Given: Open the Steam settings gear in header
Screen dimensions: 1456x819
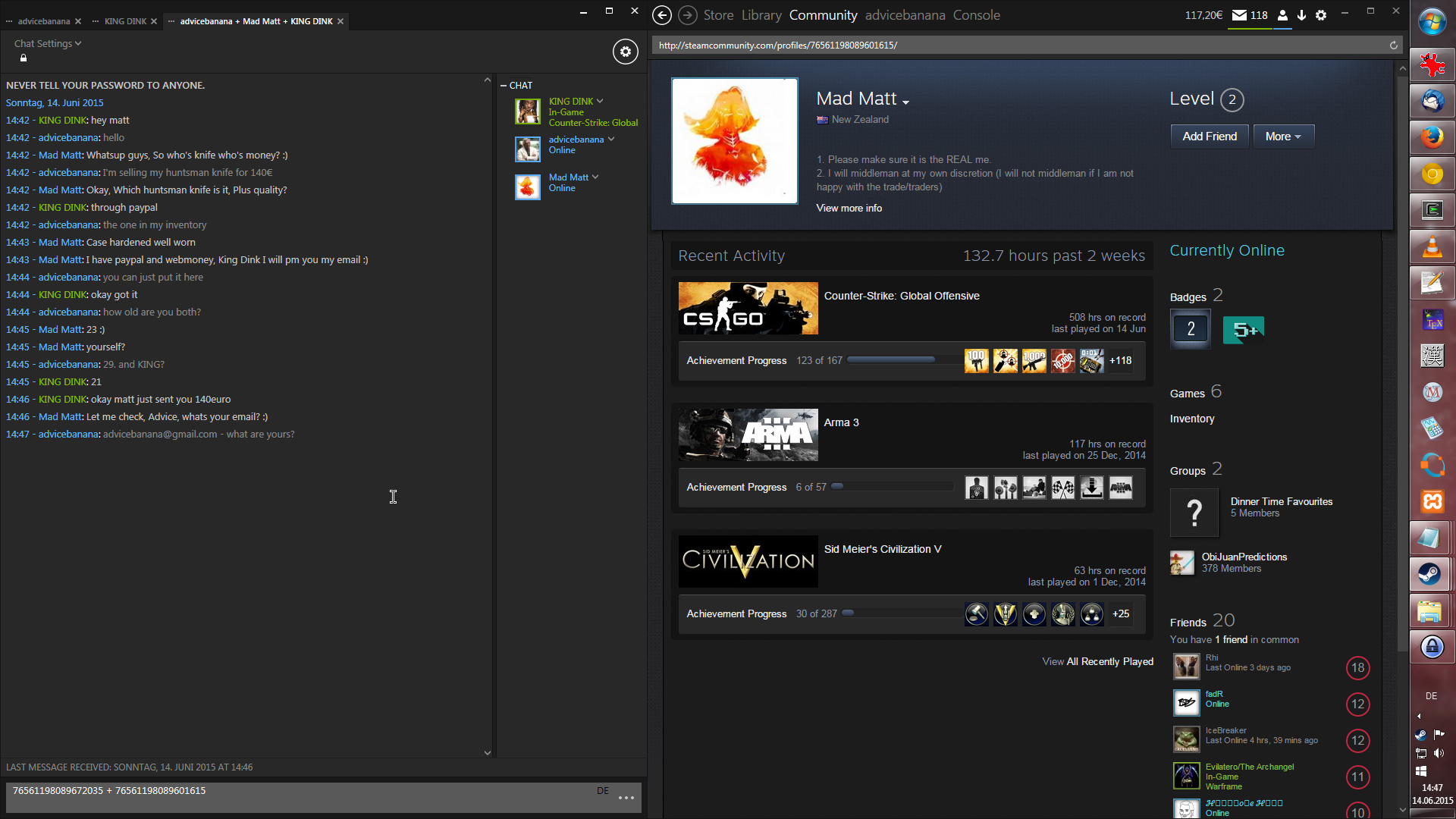Looking at the screenshot, I should pos(1321,15).
